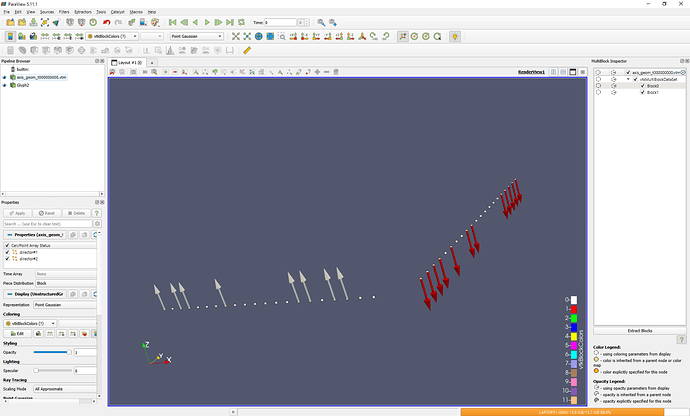Open the color palette loader icon
The width and height of the screenshot is (690, 416).
(x=155, y=22)
